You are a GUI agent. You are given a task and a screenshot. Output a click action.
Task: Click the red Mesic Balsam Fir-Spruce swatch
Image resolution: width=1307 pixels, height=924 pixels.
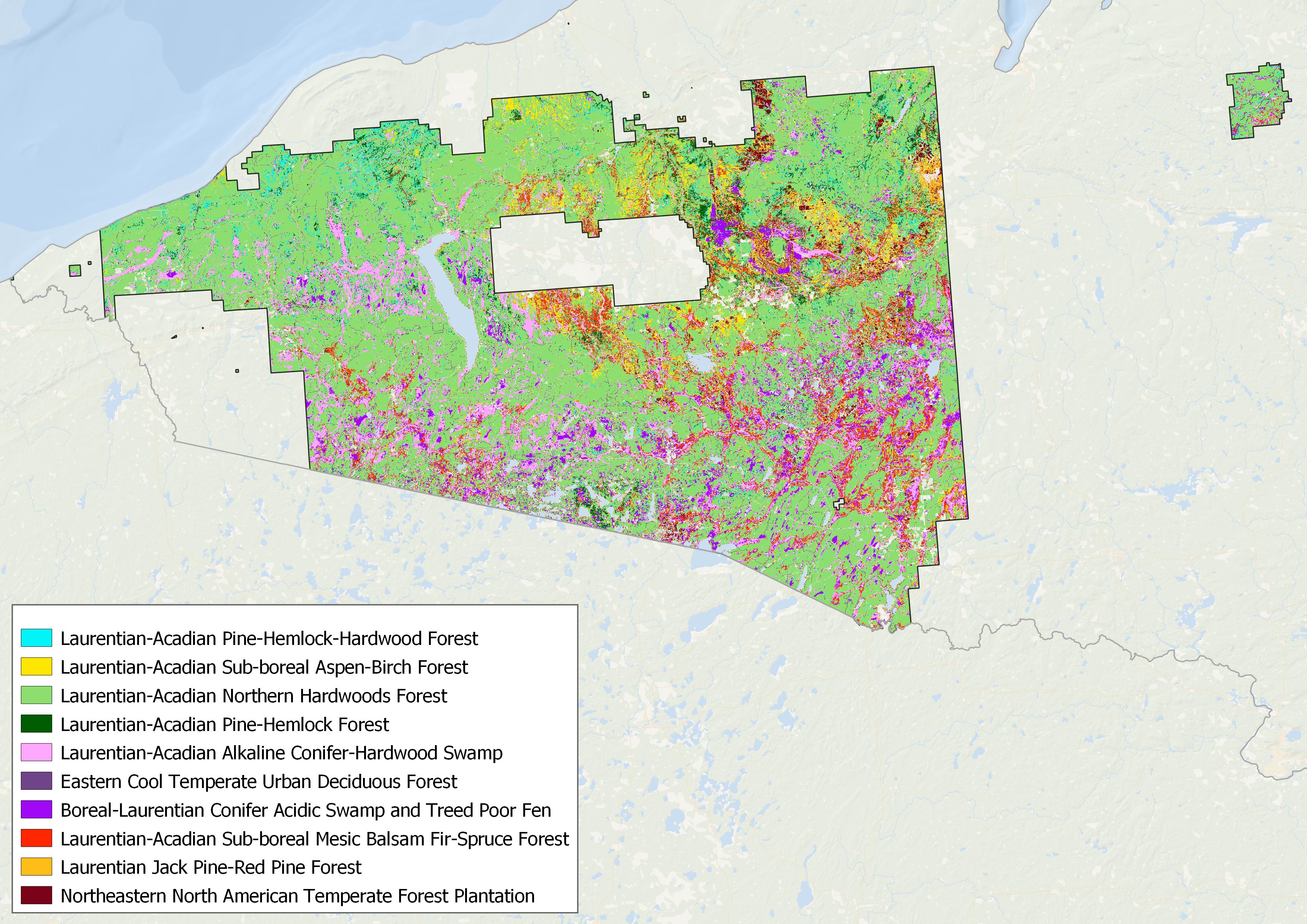click(37, 838)
